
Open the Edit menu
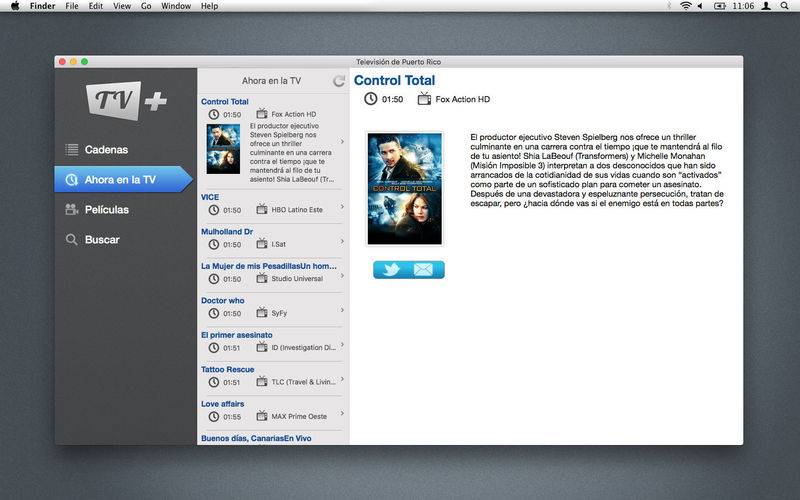tap(95, 6)
